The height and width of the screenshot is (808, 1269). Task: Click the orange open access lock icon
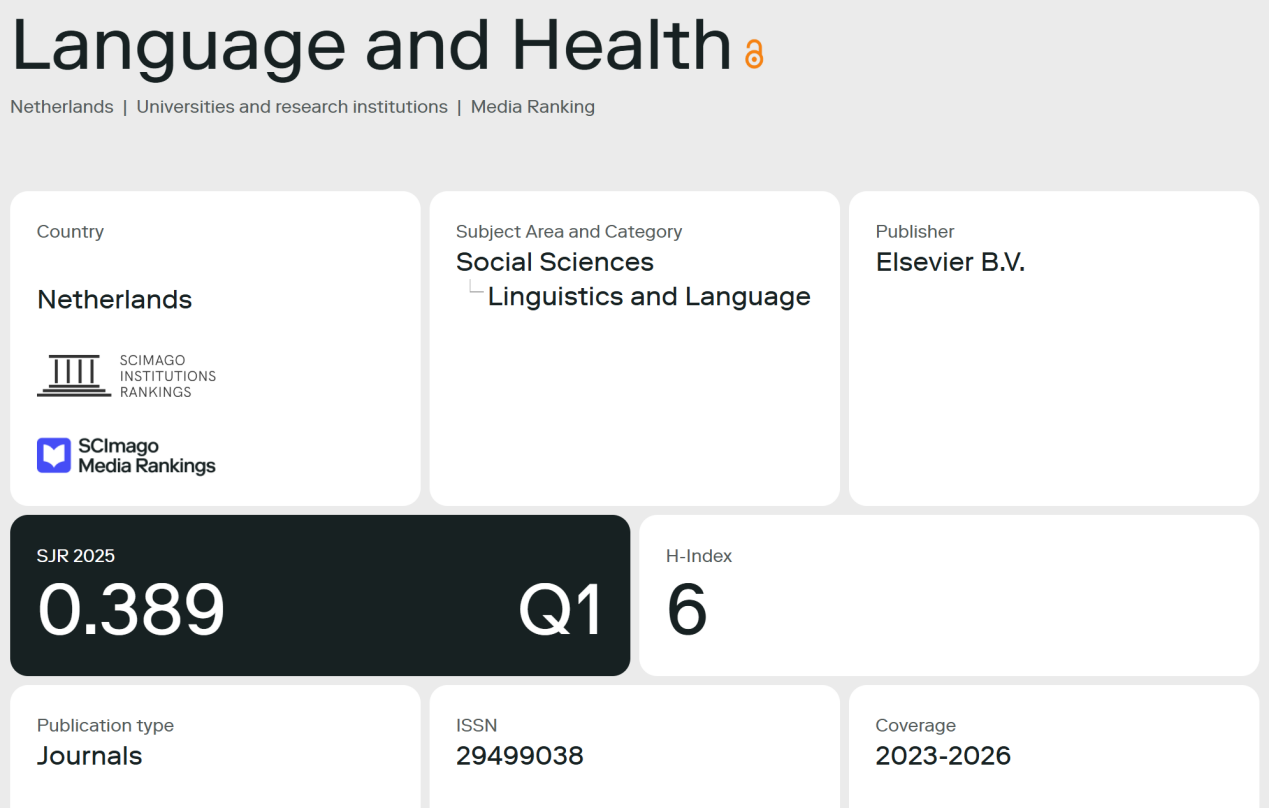point(754,54)
